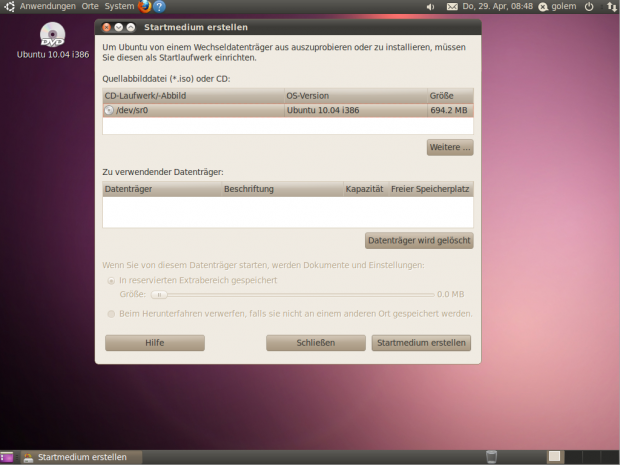Viewport: 620px width, 465px height.
Task: Open the network connection indicator
Action: point(610,6)
